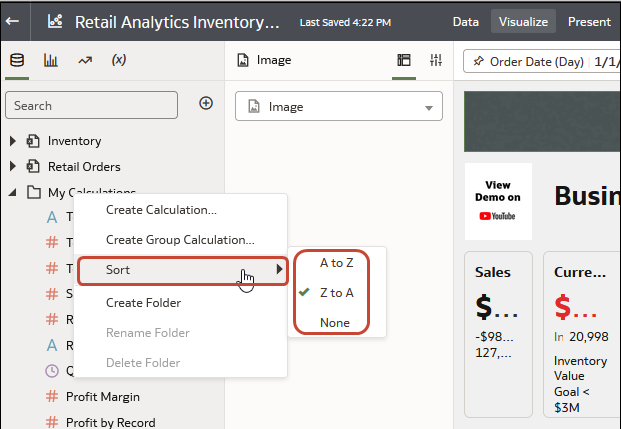Click the add plus icon beside Search
The width and height of the screenshot is (621, 429).
(206, 103)
